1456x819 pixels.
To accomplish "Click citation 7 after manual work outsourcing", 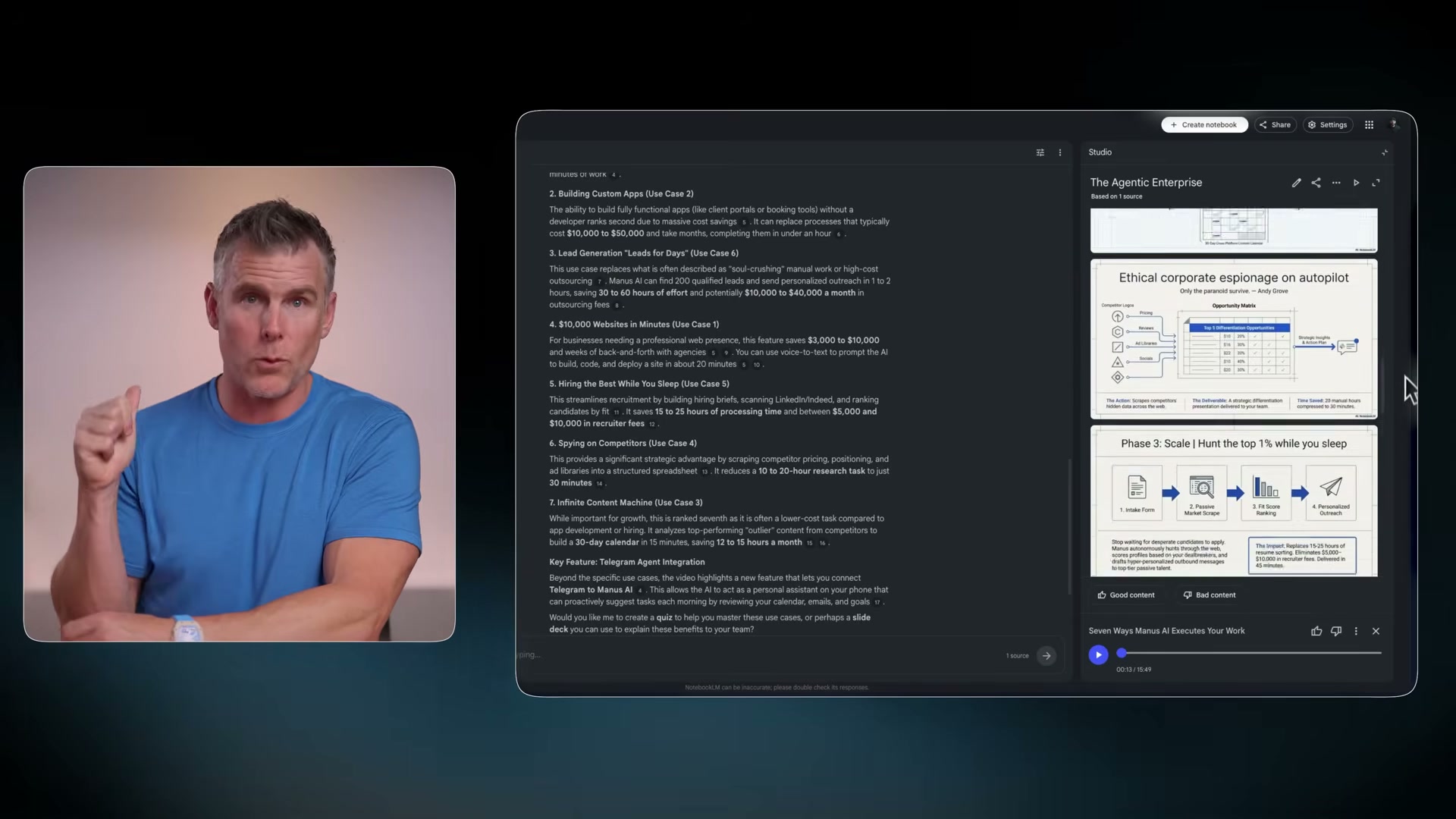I will tap(599, 281).
